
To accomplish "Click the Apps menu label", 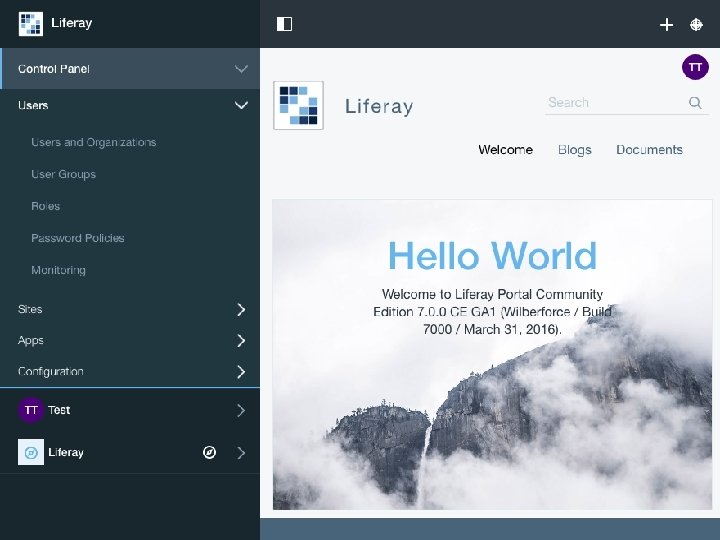I will [31, 341].
